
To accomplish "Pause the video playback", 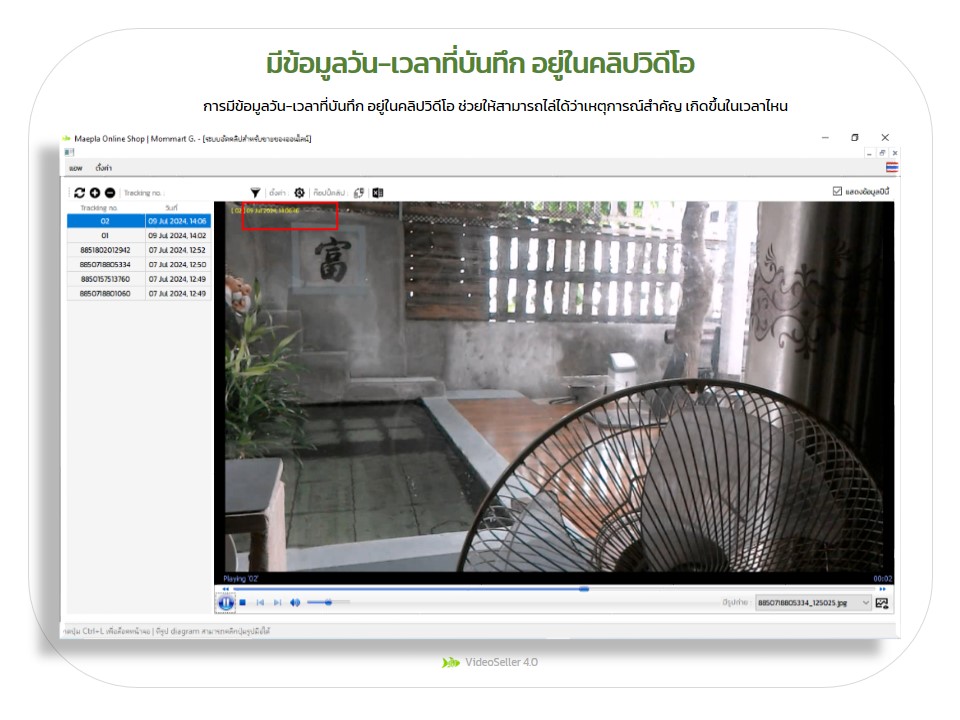I will pos(226,602).
